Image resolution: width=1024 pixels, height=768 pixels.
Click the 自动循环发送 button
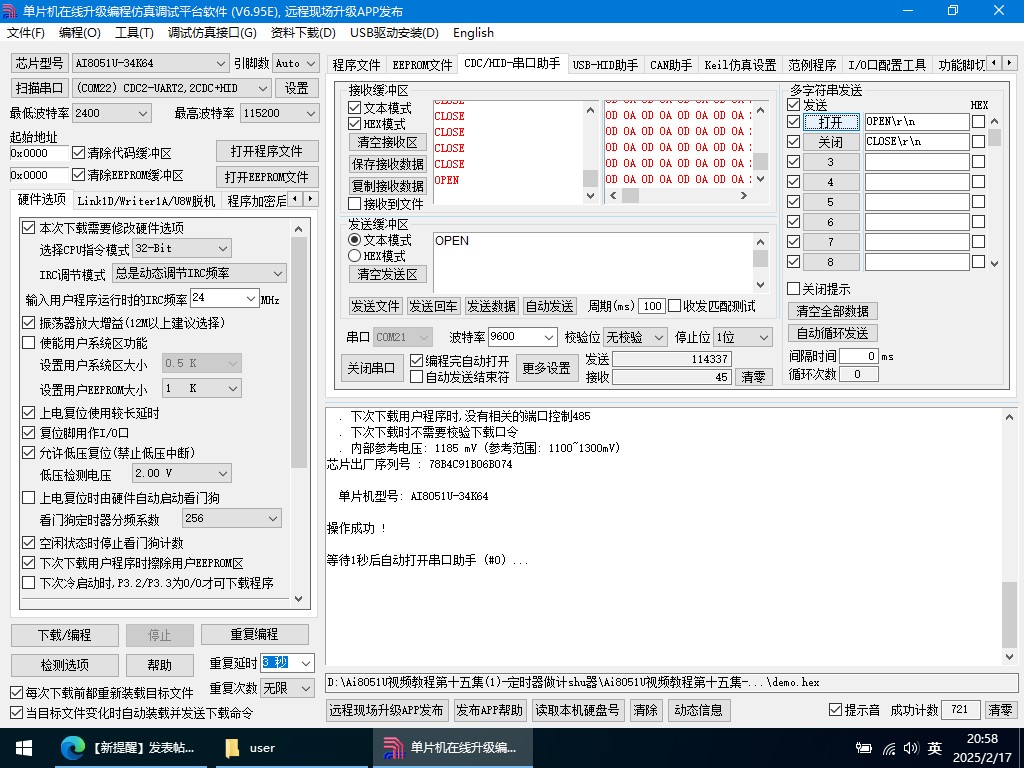tap(832, 333)
